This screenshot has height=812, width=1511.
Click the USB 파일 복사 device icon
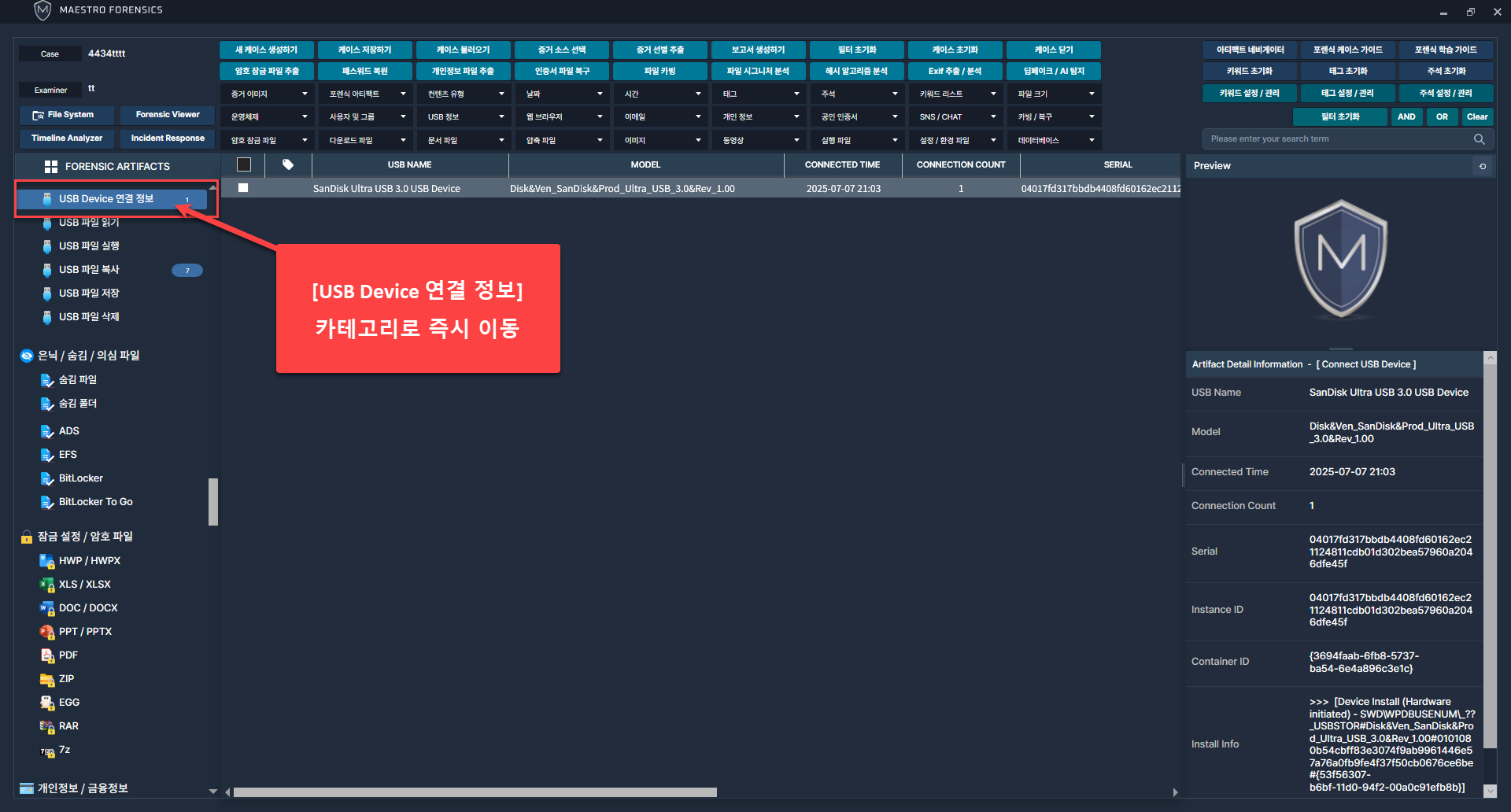(x=47, y=270)
